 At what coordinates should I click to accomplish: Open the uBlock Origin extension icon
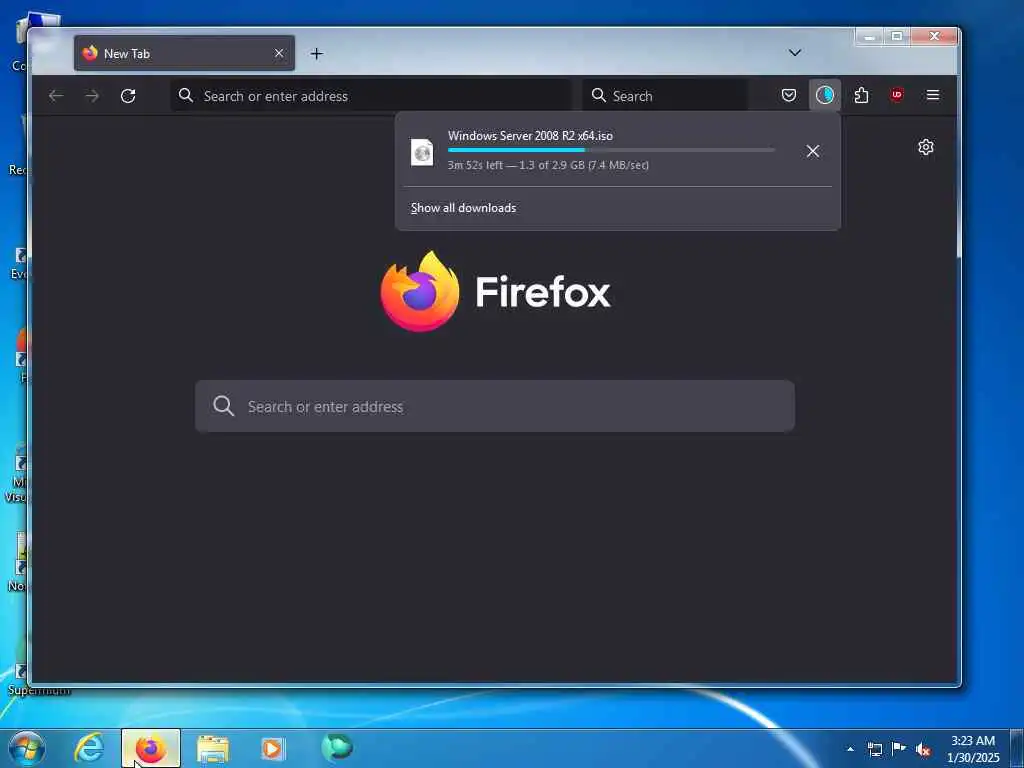897,95
